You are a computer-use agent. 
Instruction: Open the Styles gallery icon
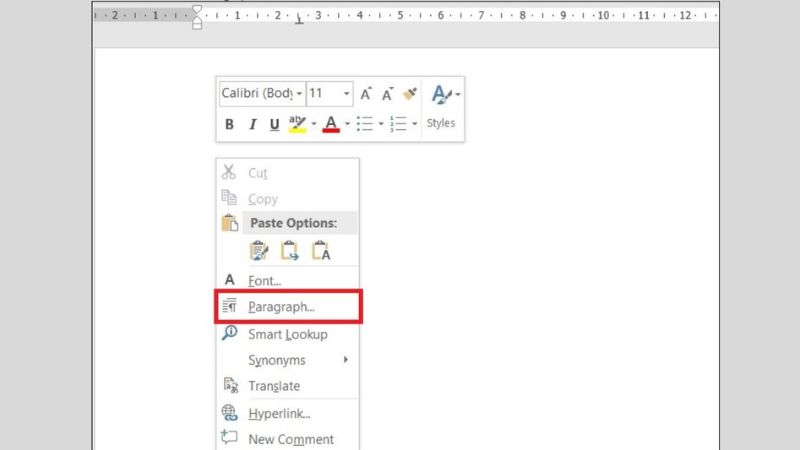(441, 94)
